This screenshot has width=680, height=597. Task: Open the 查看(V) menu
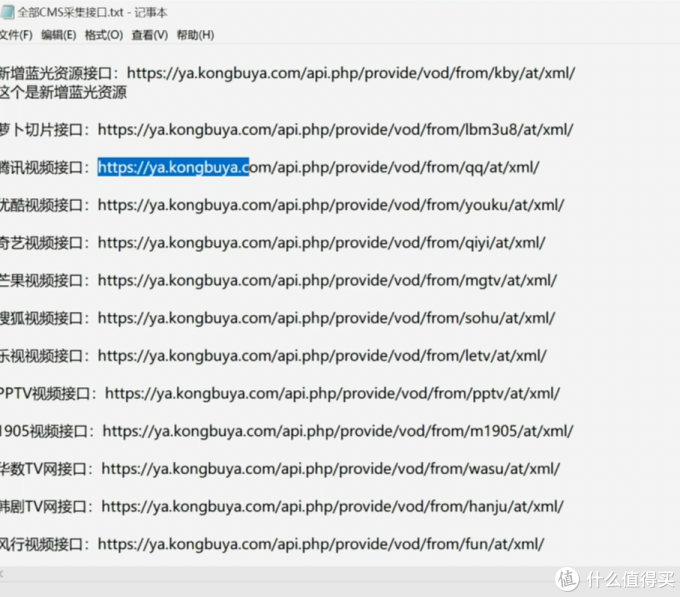(x=150, y=35)
